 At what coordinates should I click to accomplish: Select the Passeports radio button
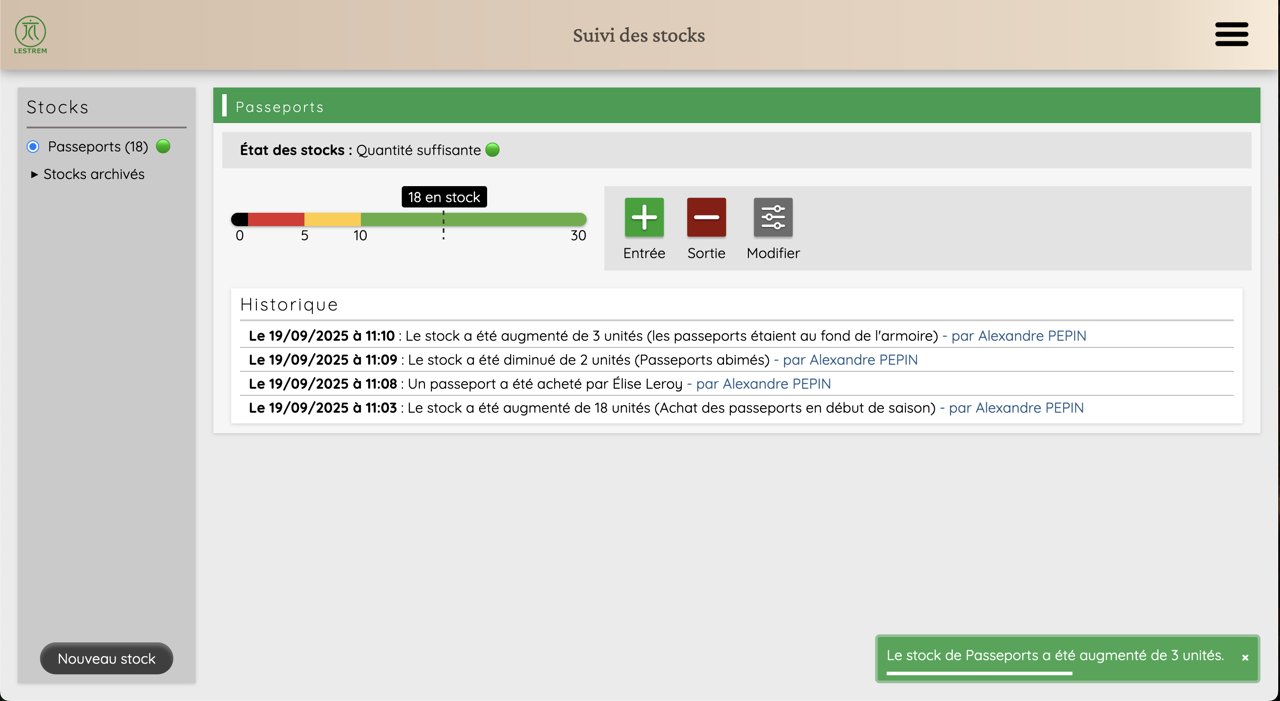pos(33,147)
